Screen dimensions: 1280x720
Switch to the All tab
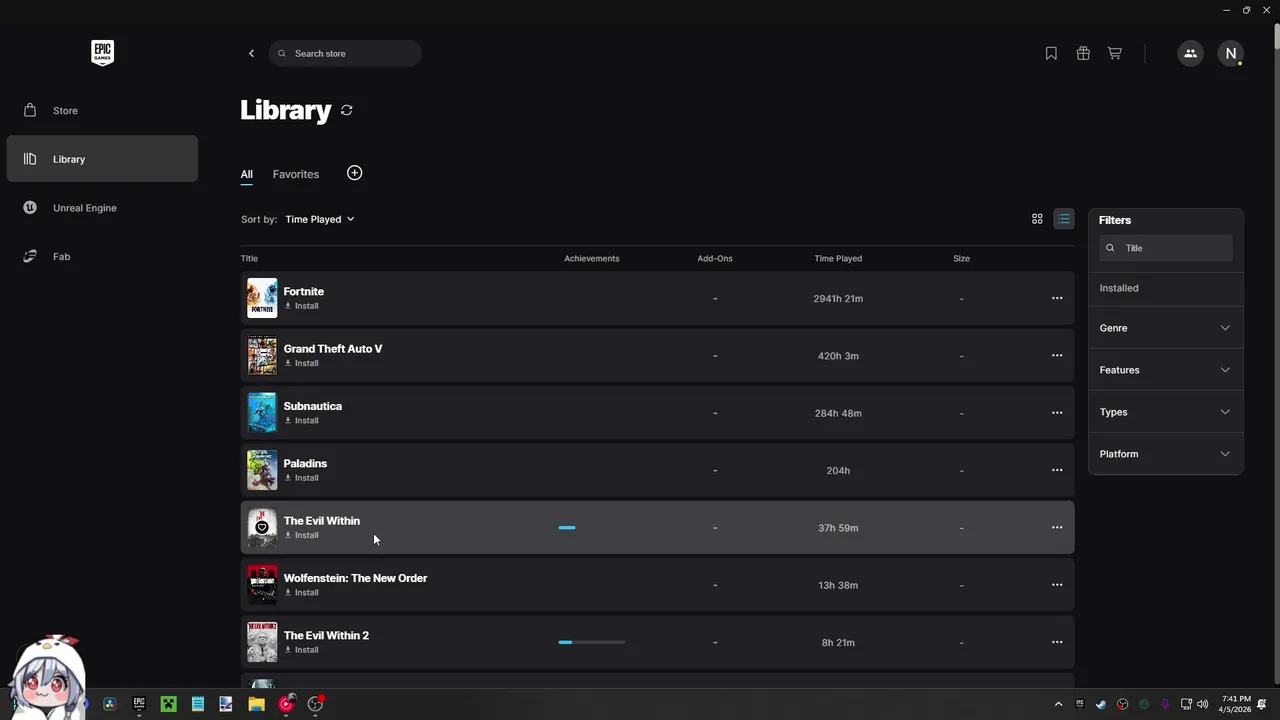coord(246,174)
